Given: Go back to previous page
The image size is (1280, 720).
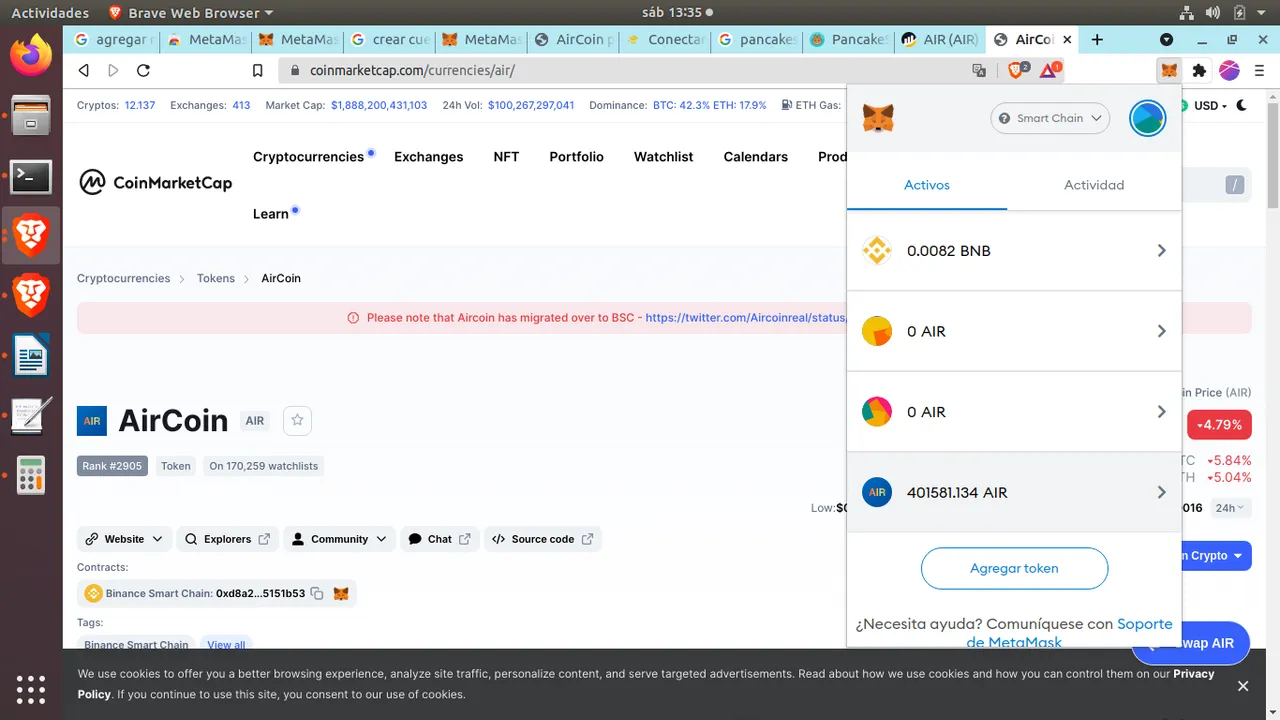Looking at the screenshot, I should tap(84, 70).
